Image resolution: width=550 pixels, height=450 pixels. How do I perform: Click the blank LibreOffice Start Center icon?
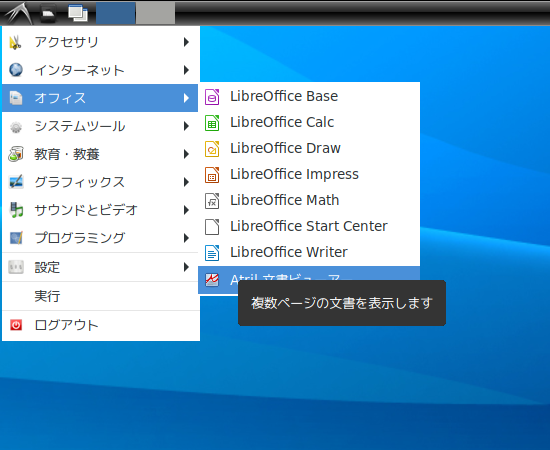point(212,227)
